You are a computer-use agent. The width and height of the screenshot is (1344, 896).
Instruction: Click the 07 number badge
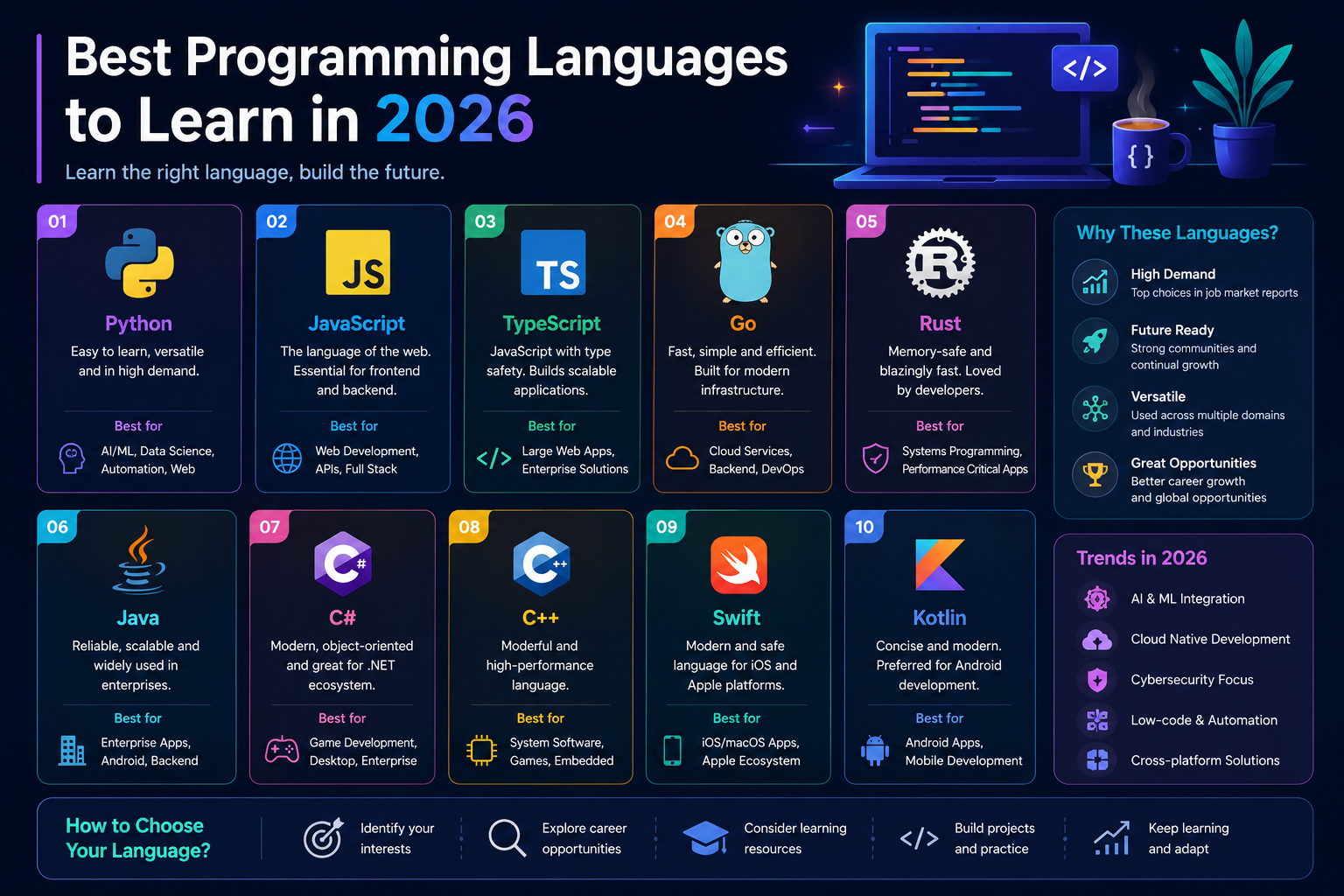pos(269,527)
